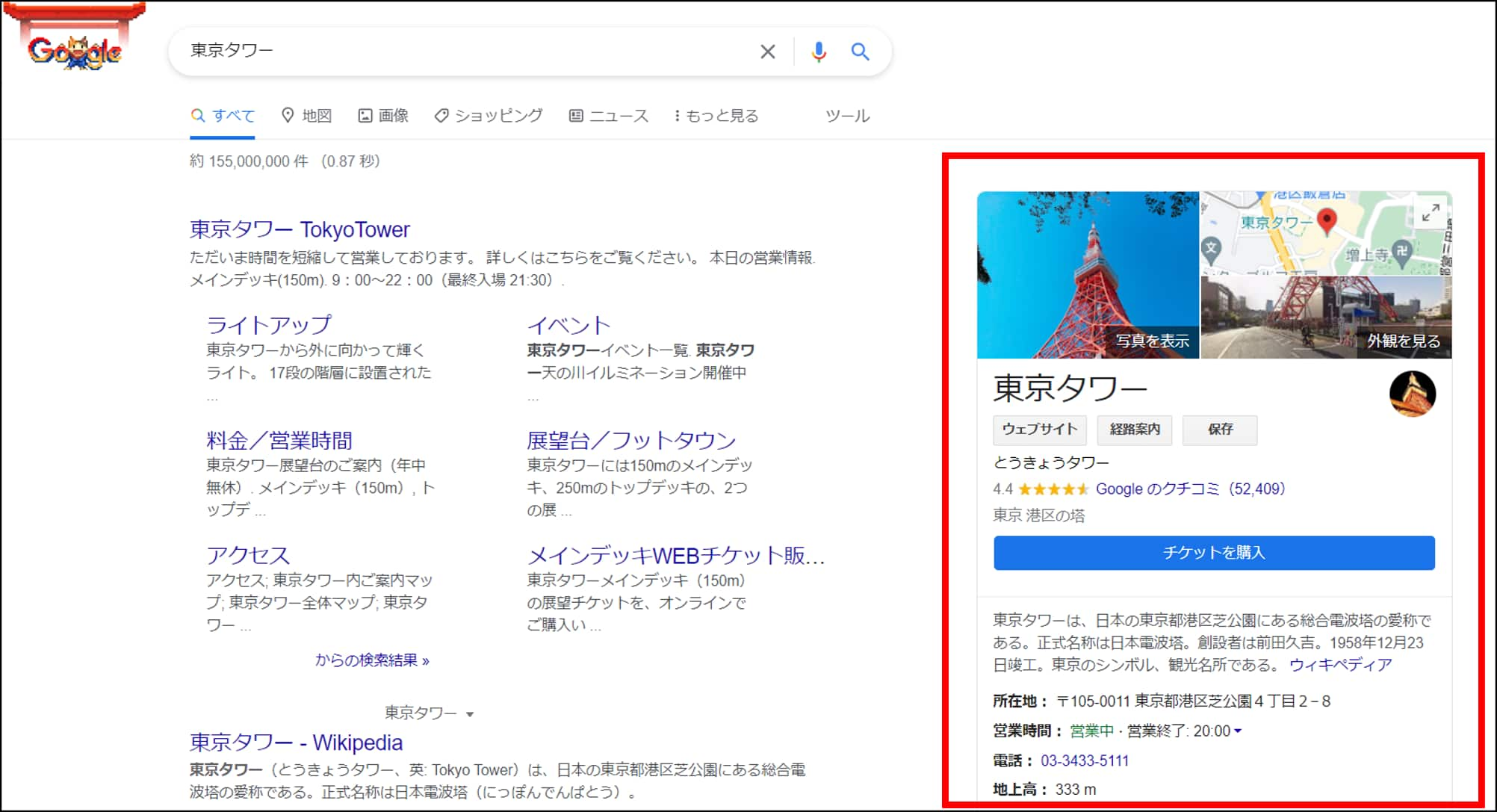
Task: Click the result count 約 155,000,000 件
Action: (x=249, y=161)
